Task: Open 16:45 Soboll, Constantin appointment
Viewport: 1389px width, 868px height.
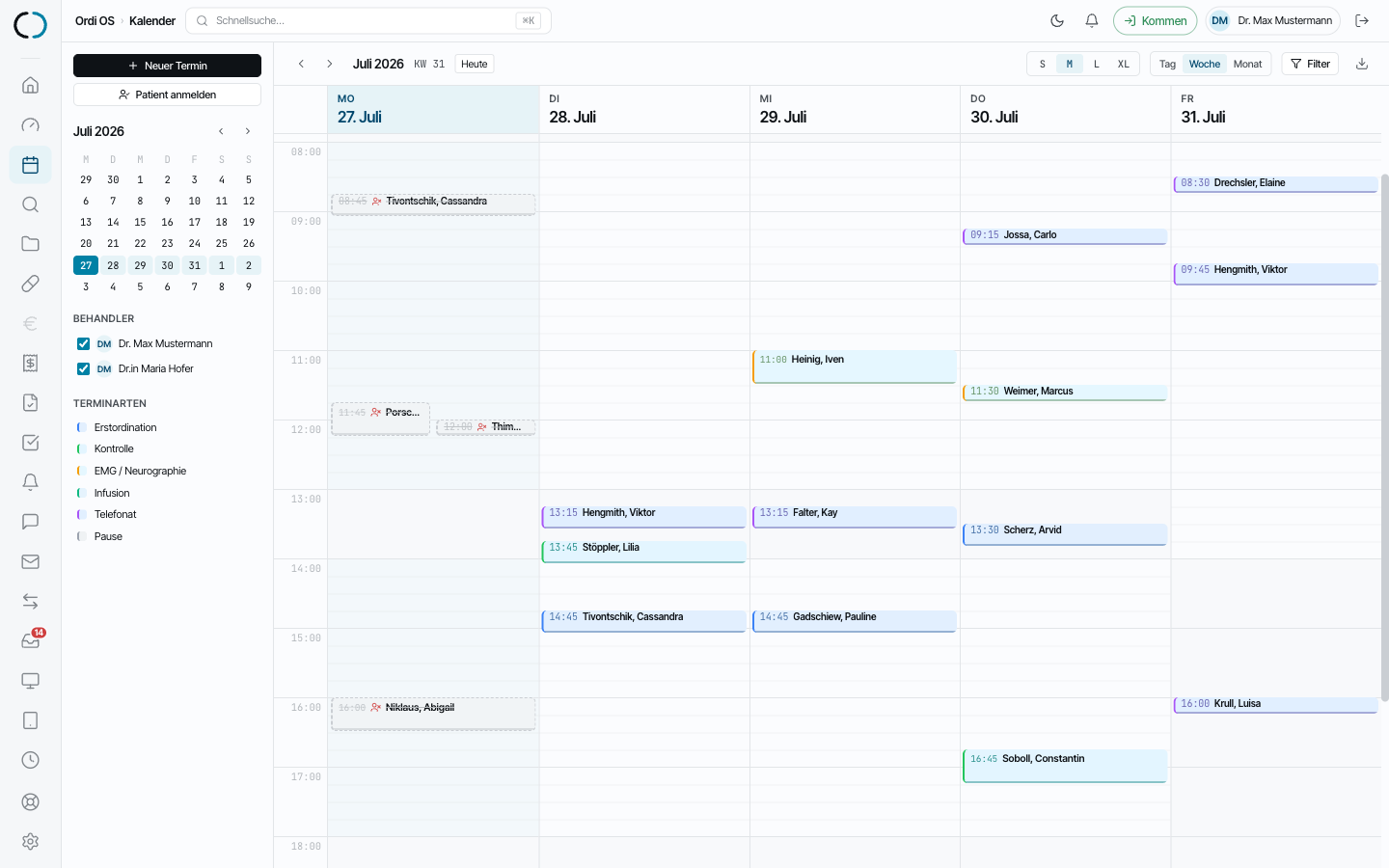Action: pos(1065,766)
